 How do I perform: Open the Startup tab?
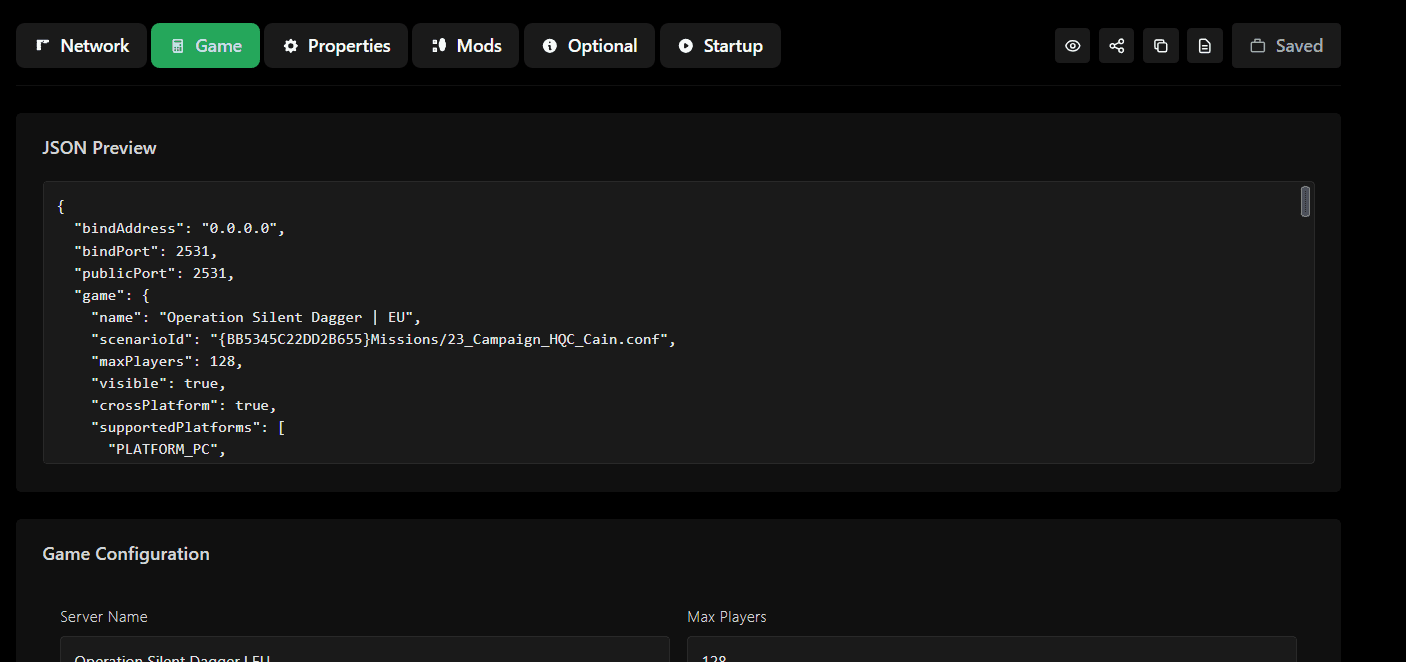(x=720, y=45)
